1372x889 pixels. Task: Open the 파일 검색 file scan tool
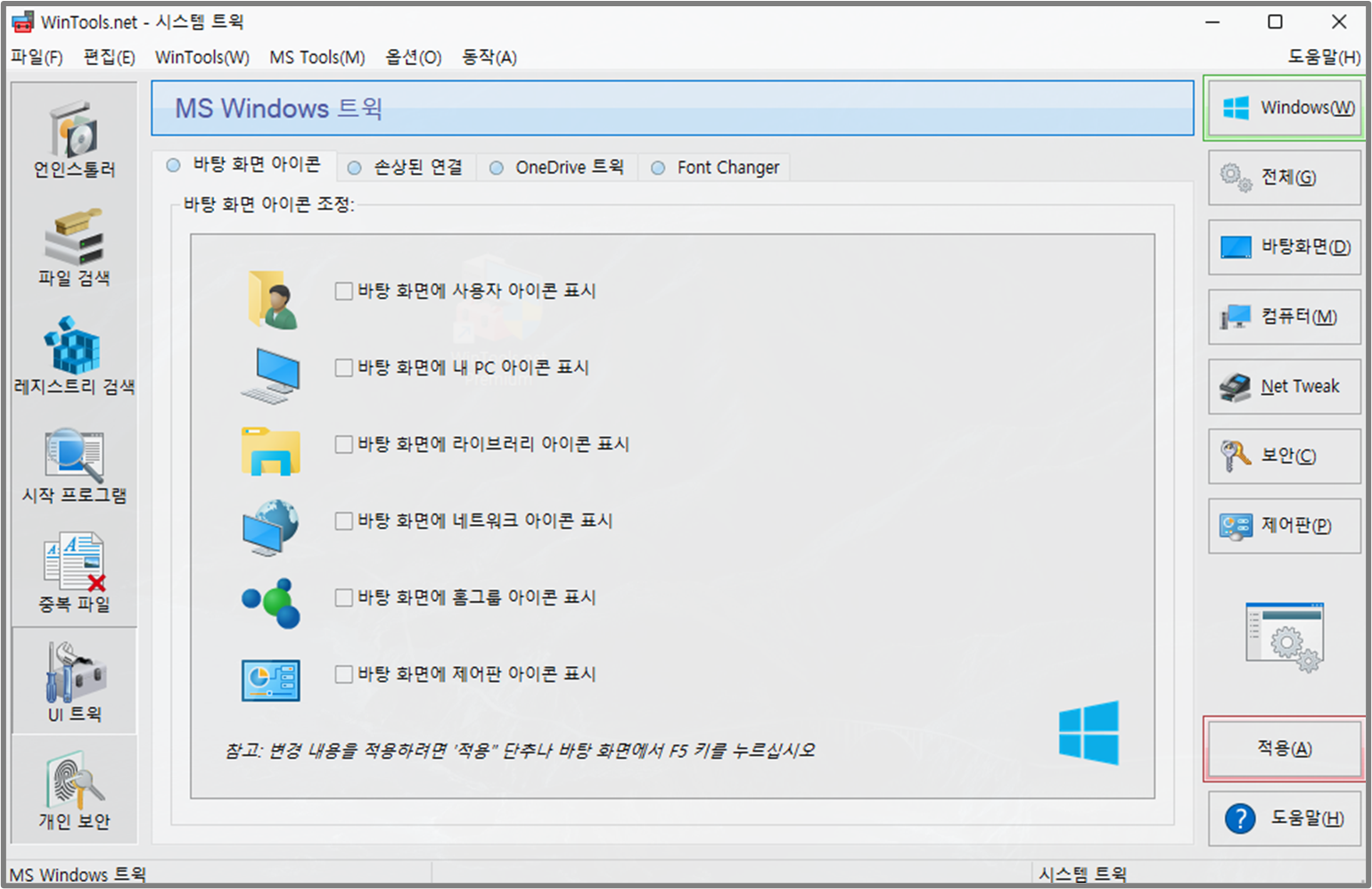pyautogui.click(x=75, y=247)
